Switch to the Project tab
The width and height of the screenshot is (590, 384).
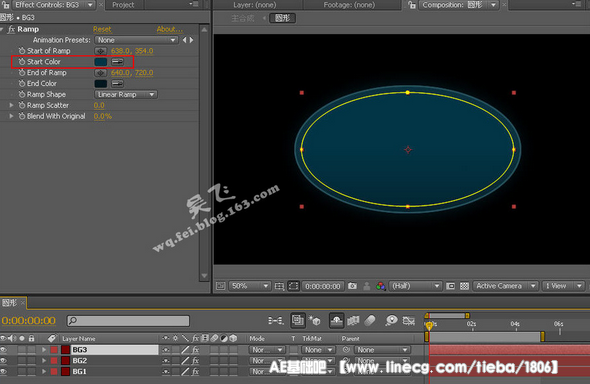(123, 5)
